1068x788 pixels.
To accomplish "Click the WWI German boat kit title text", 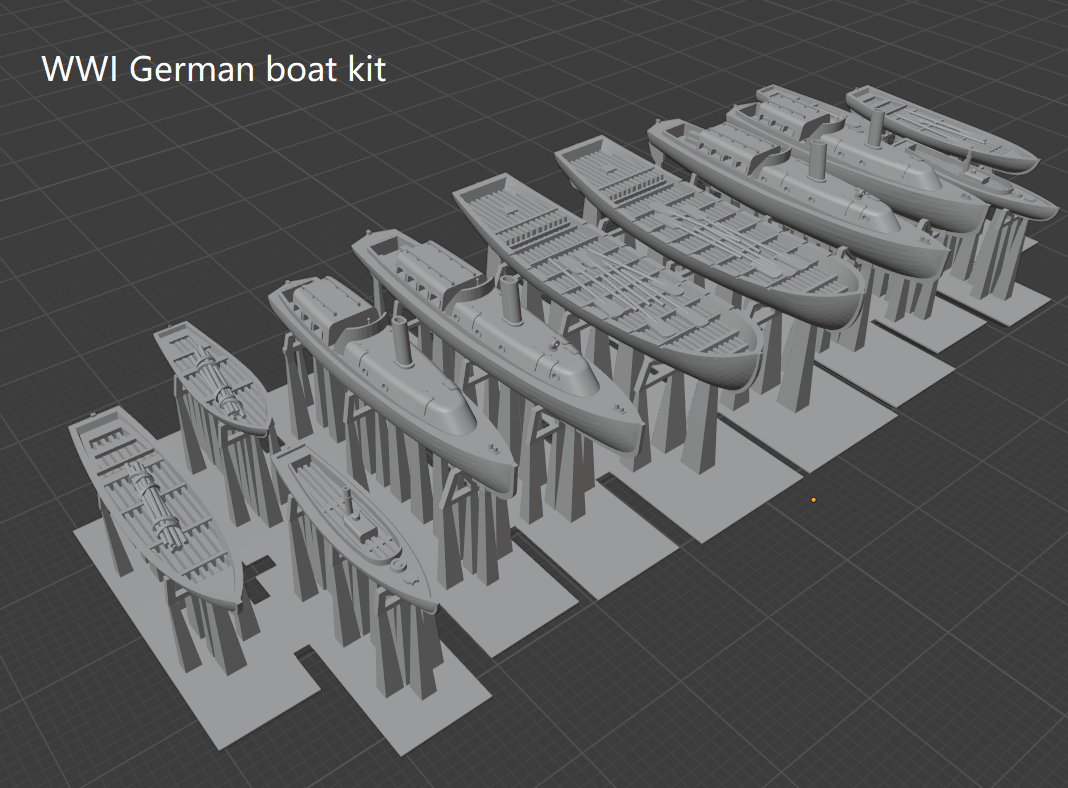I will (x=215, y=70).
